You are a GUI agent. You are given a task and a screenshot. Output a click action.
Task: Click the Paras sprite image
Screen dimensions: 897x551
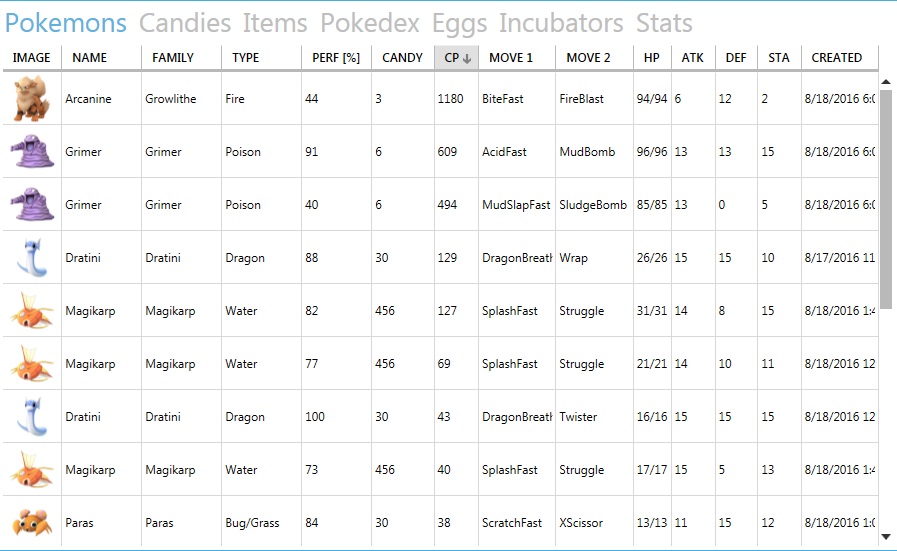[32, 522]
